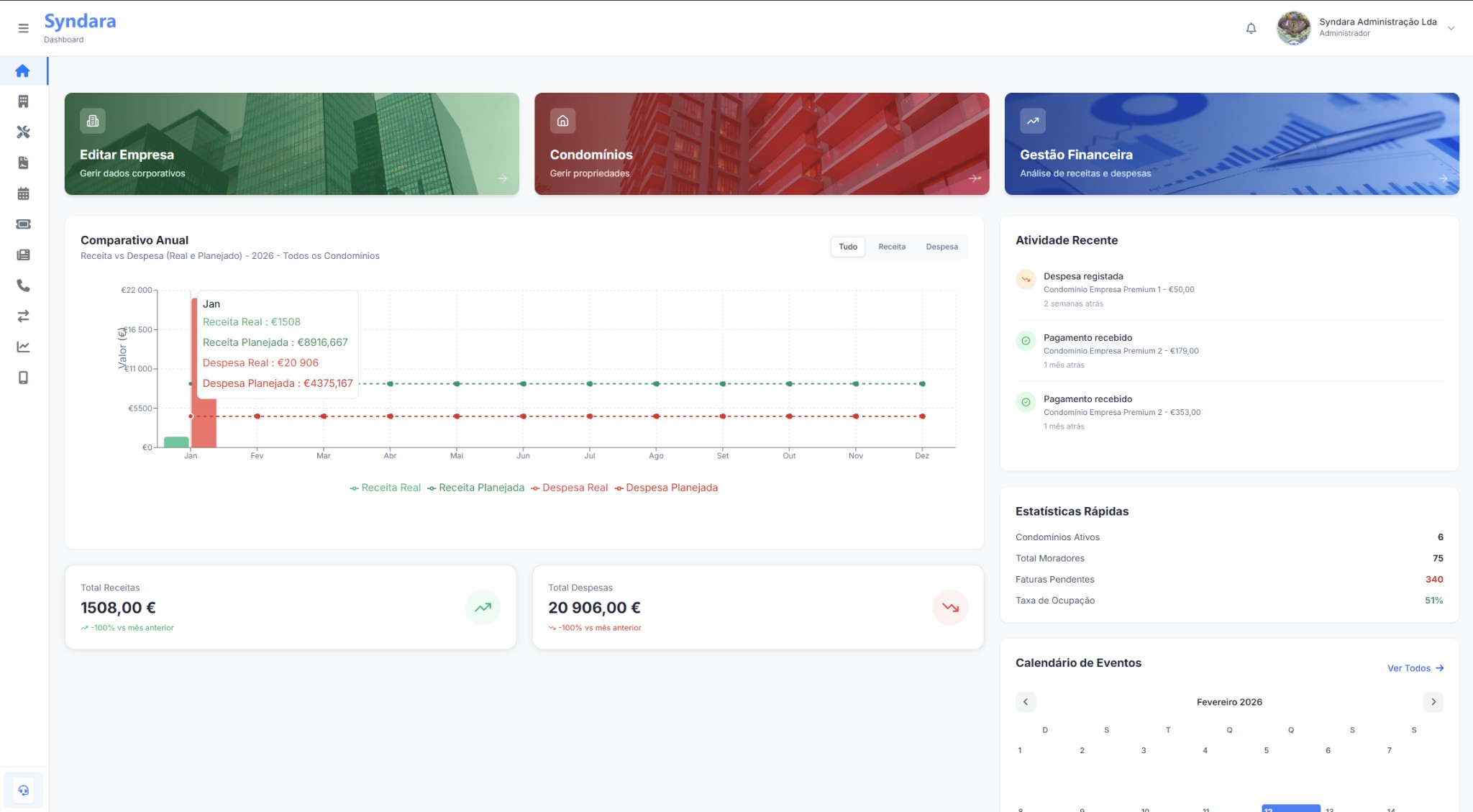
Task: Go to previous month in the event calendar
Action: [1026, 701]
